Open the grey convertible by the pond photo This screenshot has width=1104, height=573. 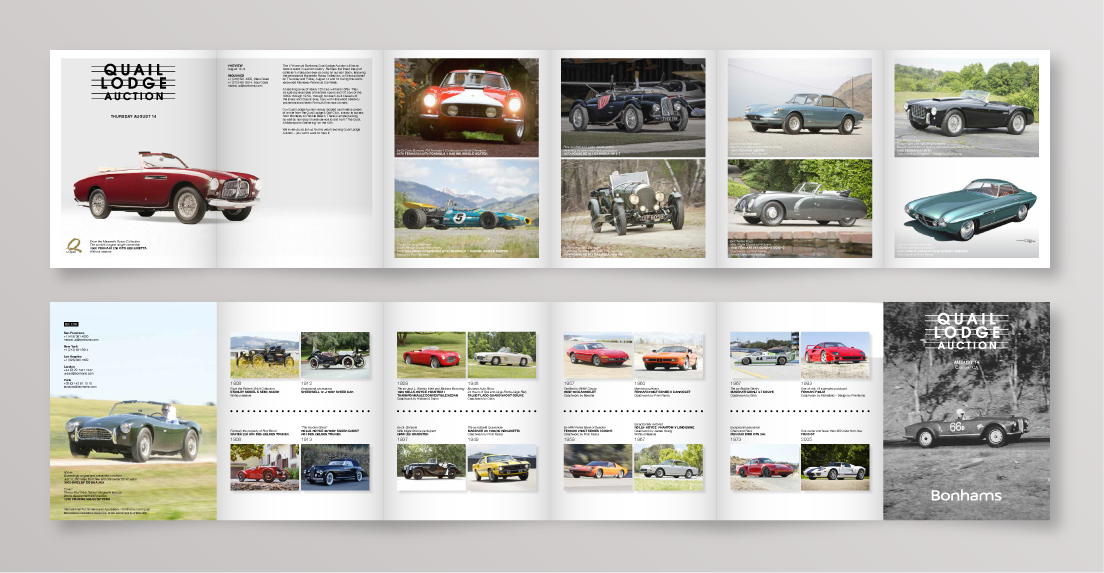(800, 208)
